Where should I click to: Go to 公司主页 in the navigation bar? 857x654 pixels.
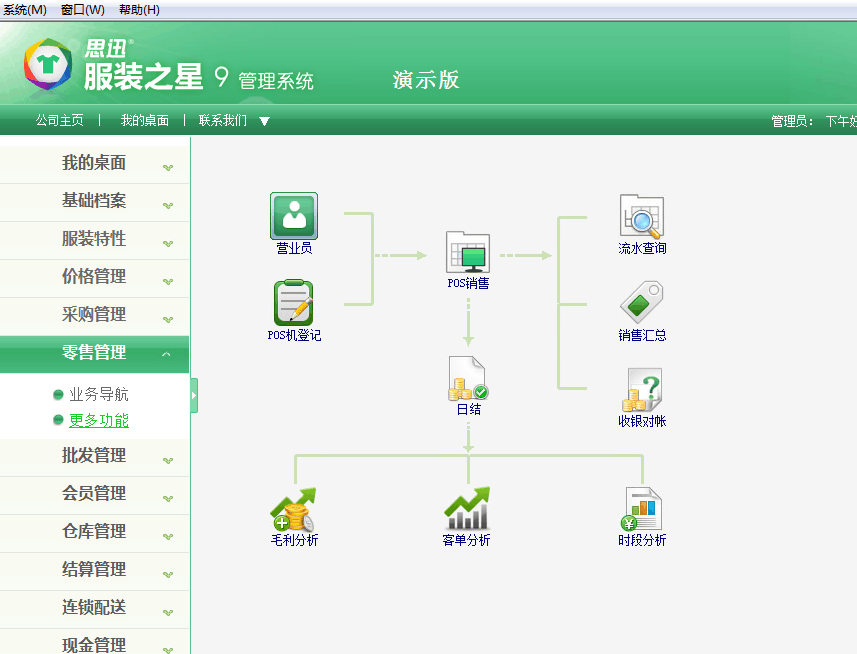60,120
